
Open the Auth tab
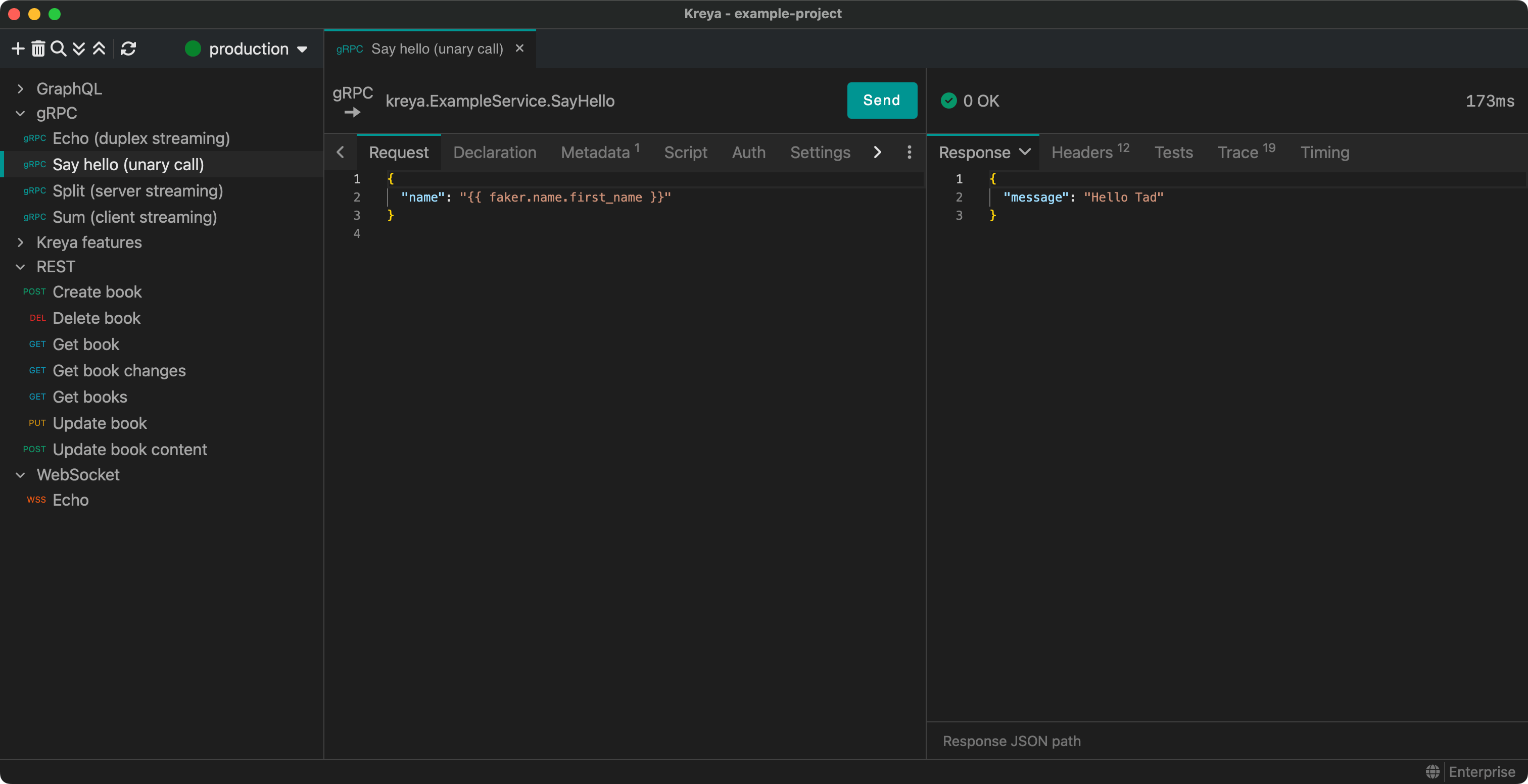tap(748, 153)
